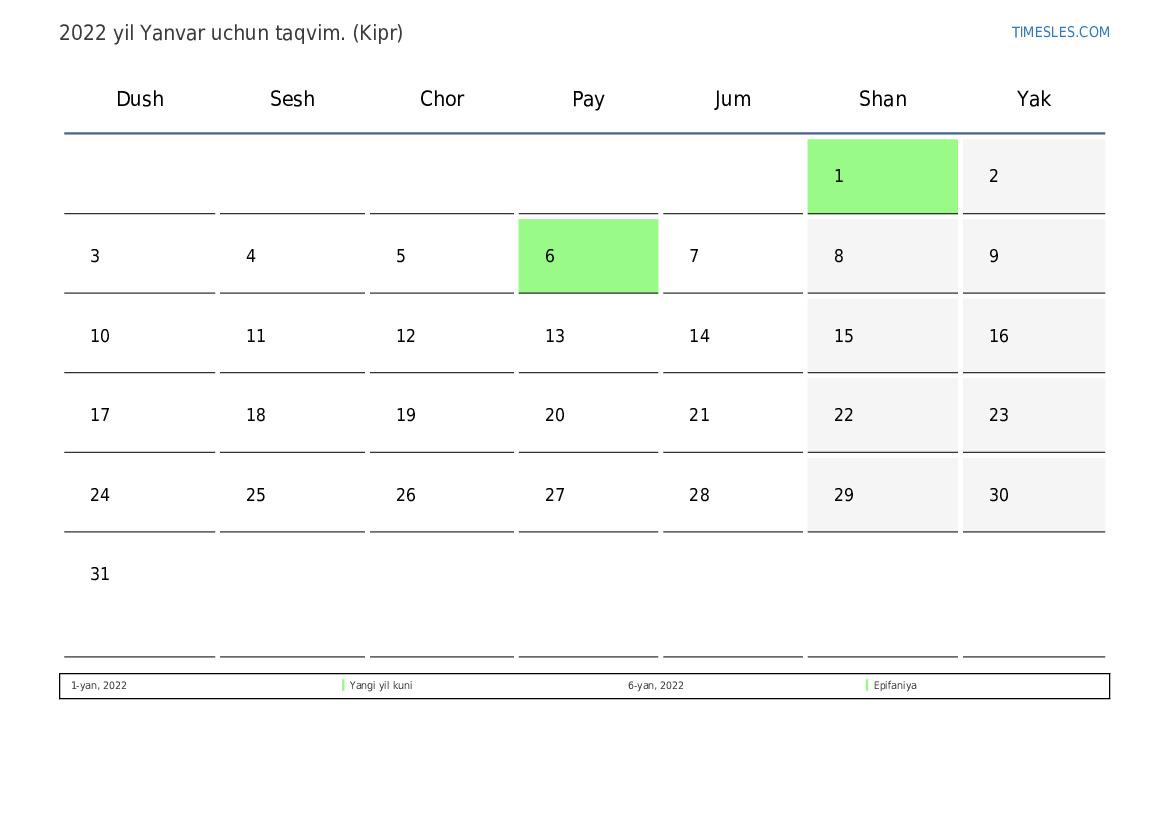Select the green January 1 holiday cell
The image size is (1169, 827).
(x=882, y=176)
